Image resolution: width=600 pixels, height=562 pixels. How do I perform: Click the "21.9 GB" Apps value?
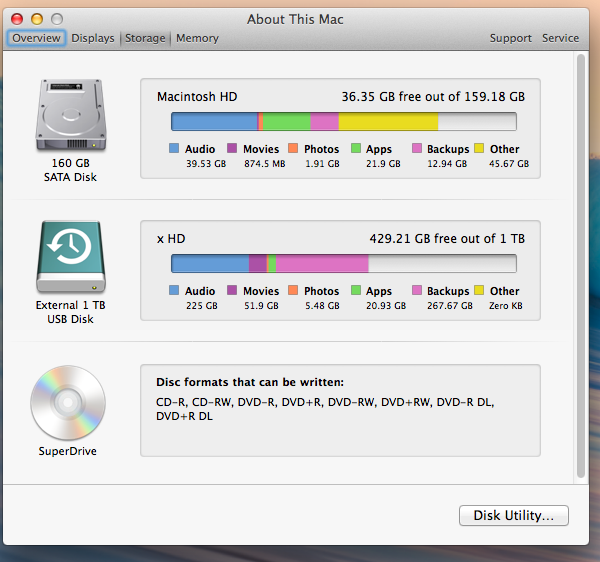[x=383, y=164]
